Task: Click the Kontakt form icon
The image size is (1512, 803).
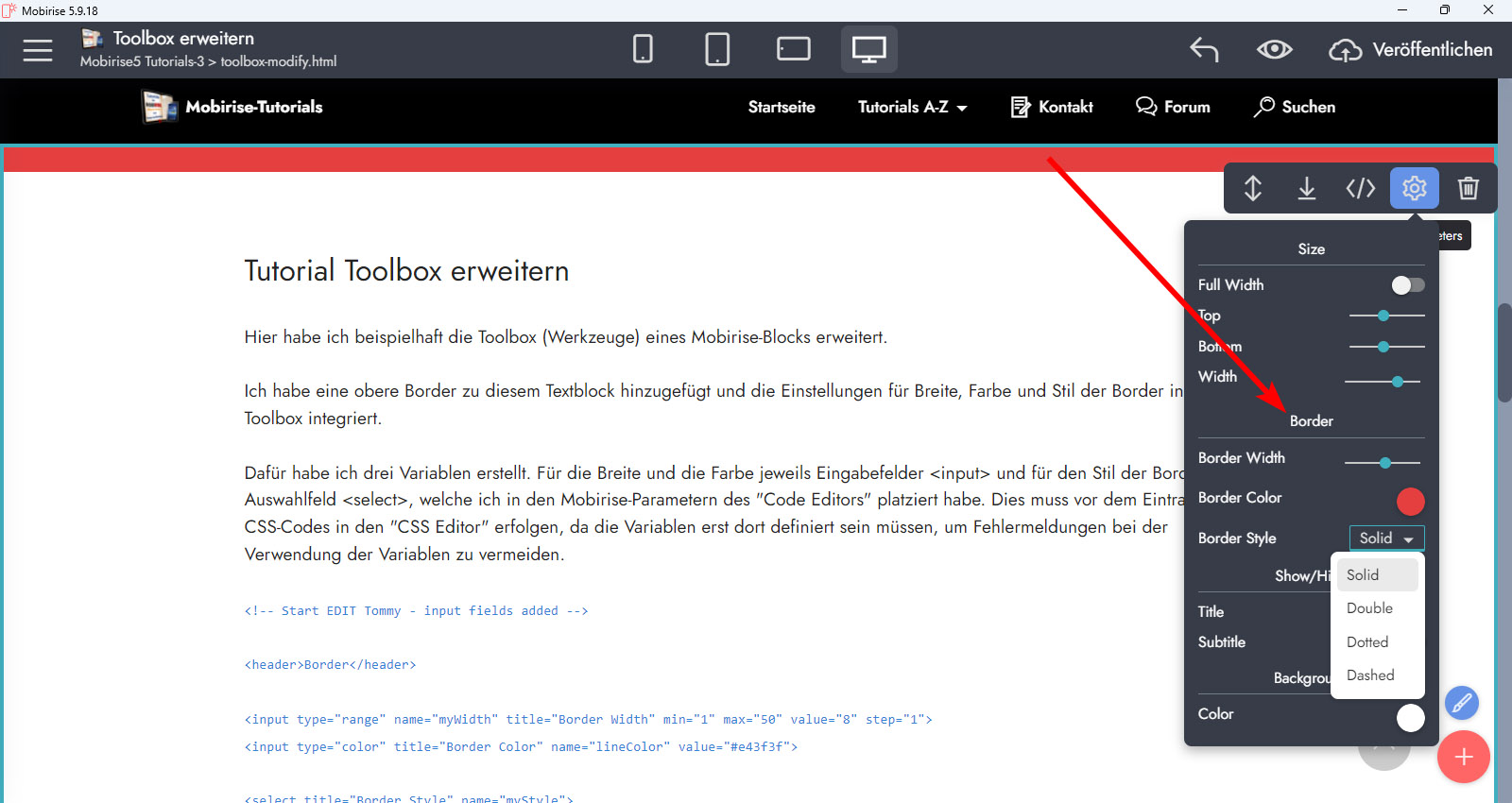Action: [1021, 107]
